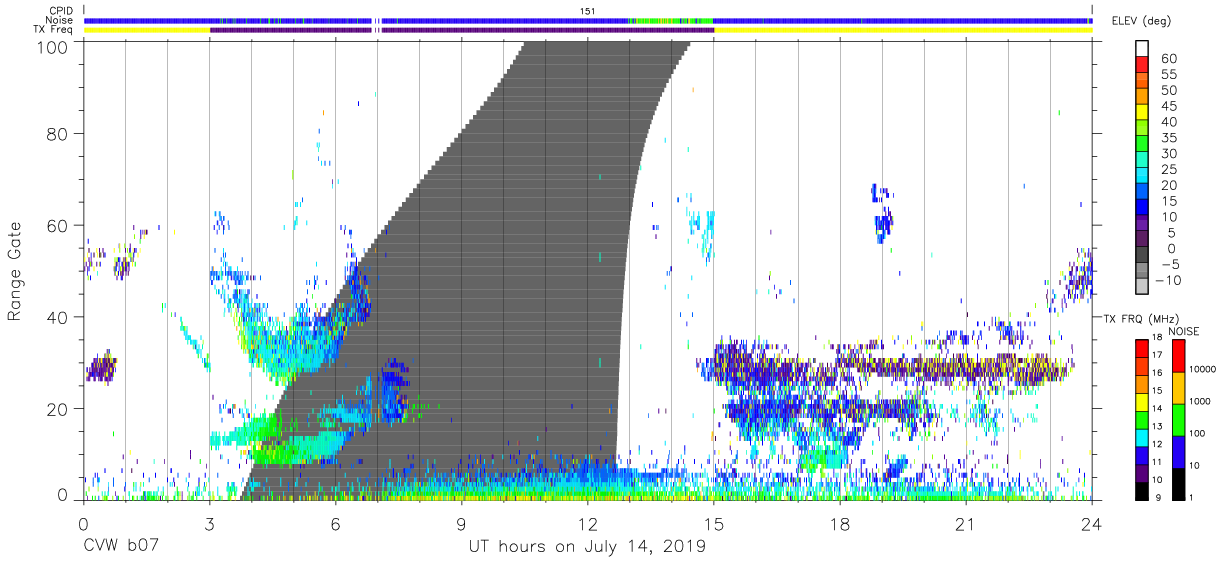Image resolution: width=1228 pixels, height=567 pixels.
Task: Click the 18 tick on the UT hours axis
Action: 840,524
